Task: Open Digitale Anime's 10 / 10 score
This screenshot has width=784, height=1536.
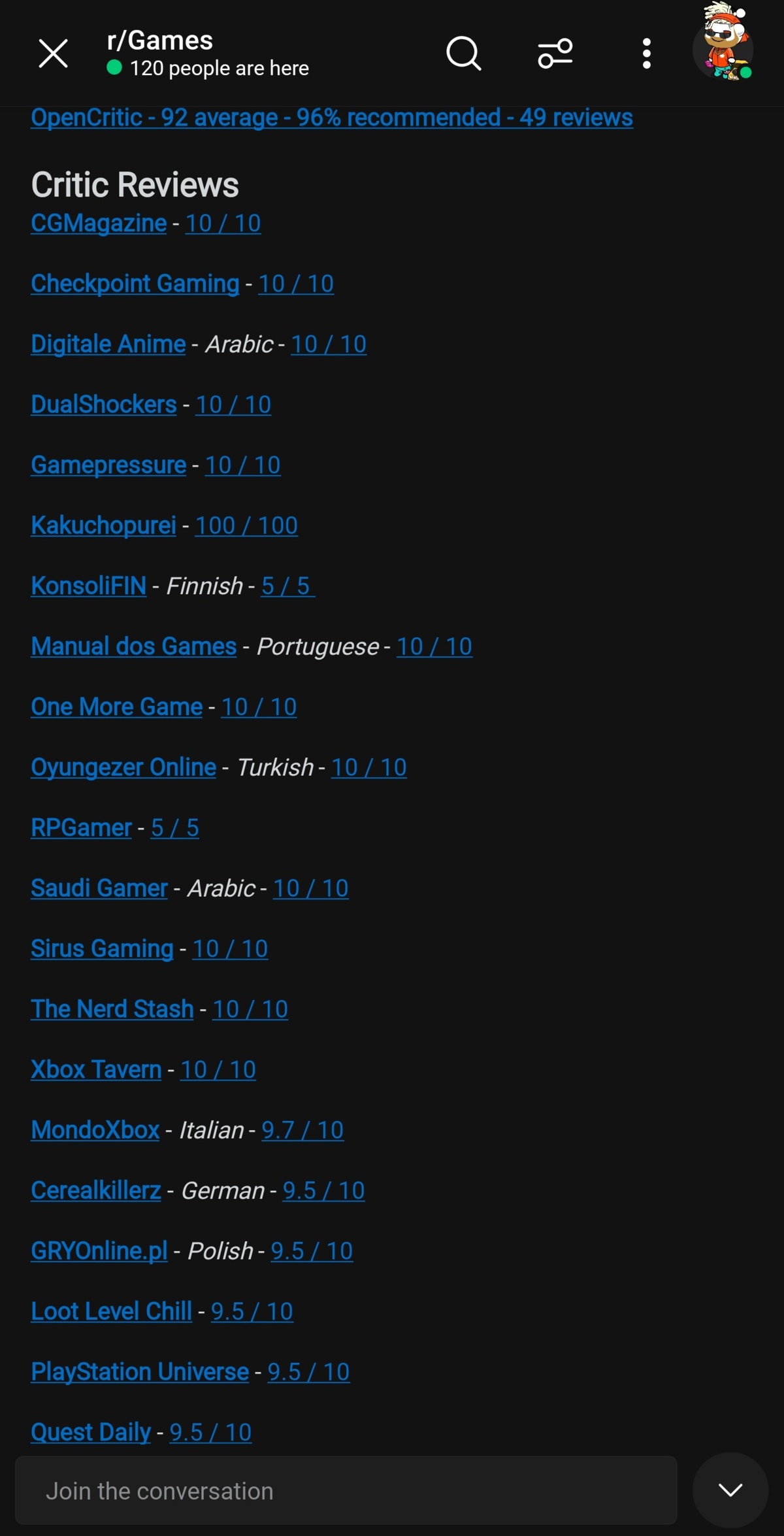Action: (x=329, y=344)
